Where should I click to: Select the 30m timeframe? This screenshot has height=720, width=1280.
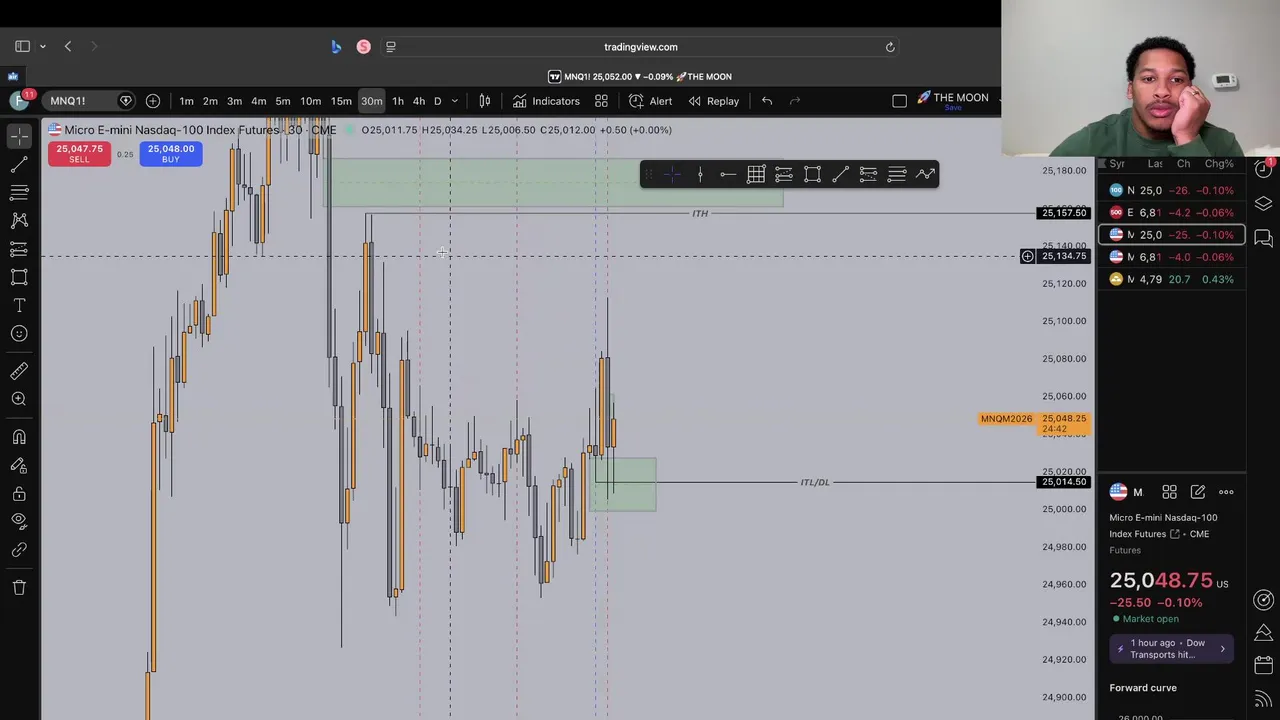click(x=371, y=101)
